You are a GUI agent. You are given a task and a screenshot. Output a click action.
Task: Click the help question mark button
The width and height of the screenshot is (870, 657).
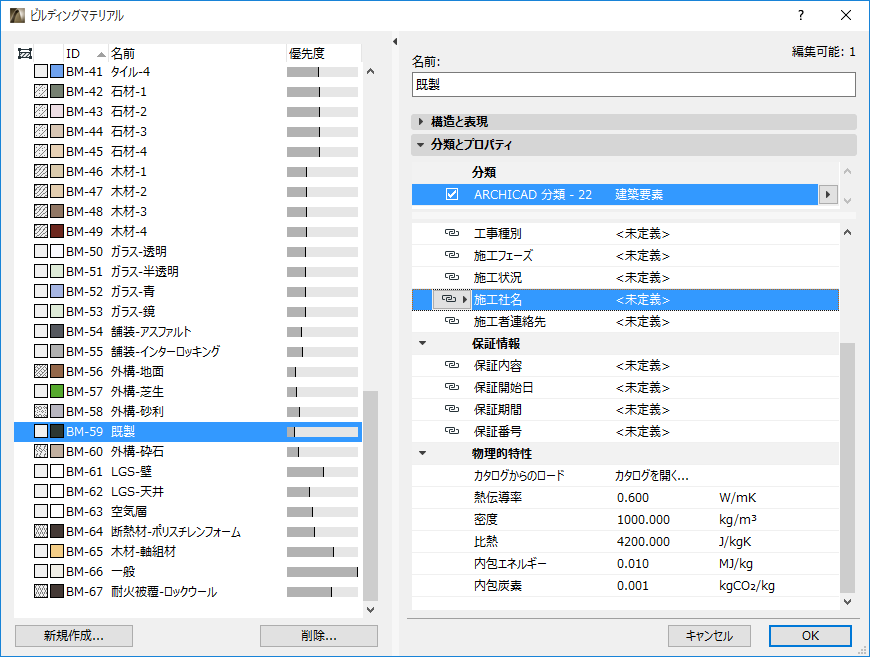click(801, 15)
